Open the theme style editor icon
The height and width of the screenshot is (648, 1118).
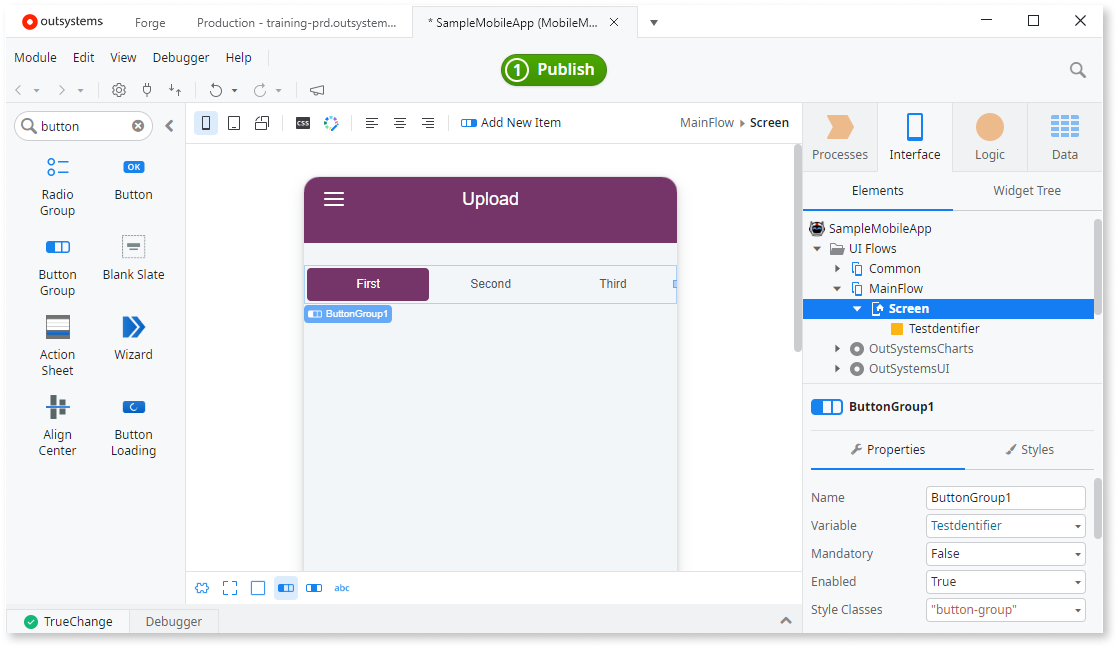point(330,122)
